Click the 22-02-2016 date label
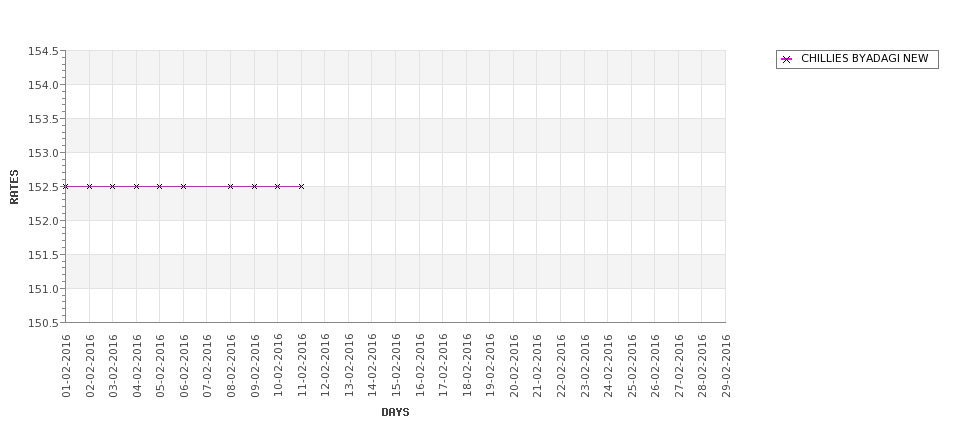Screen dimensions: 975x429 (561, 366)
